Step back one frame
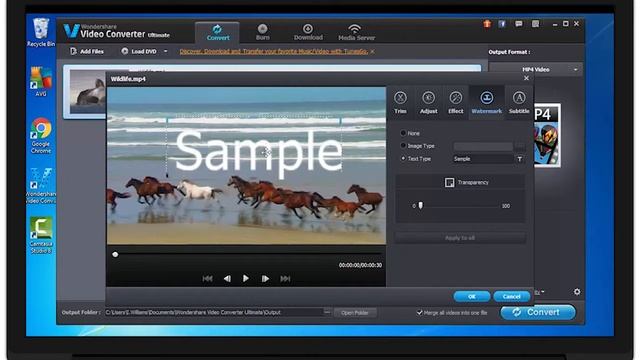Viewport: 640px width, 360px height. point(227,279)
